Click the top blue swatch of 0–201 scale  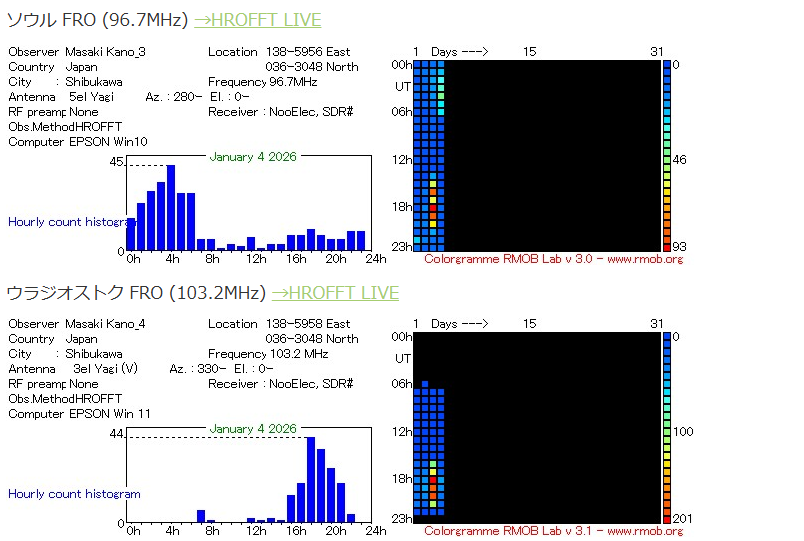667,337
